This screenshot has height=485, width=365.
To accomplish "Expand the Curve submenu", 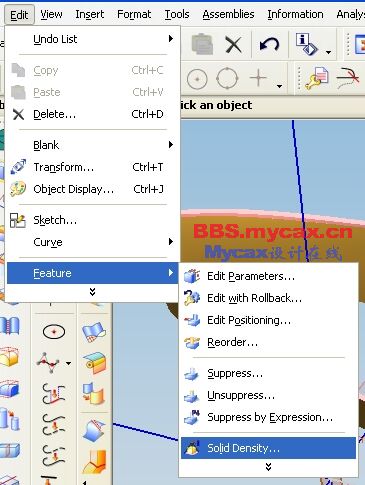I will coord(92,242).
